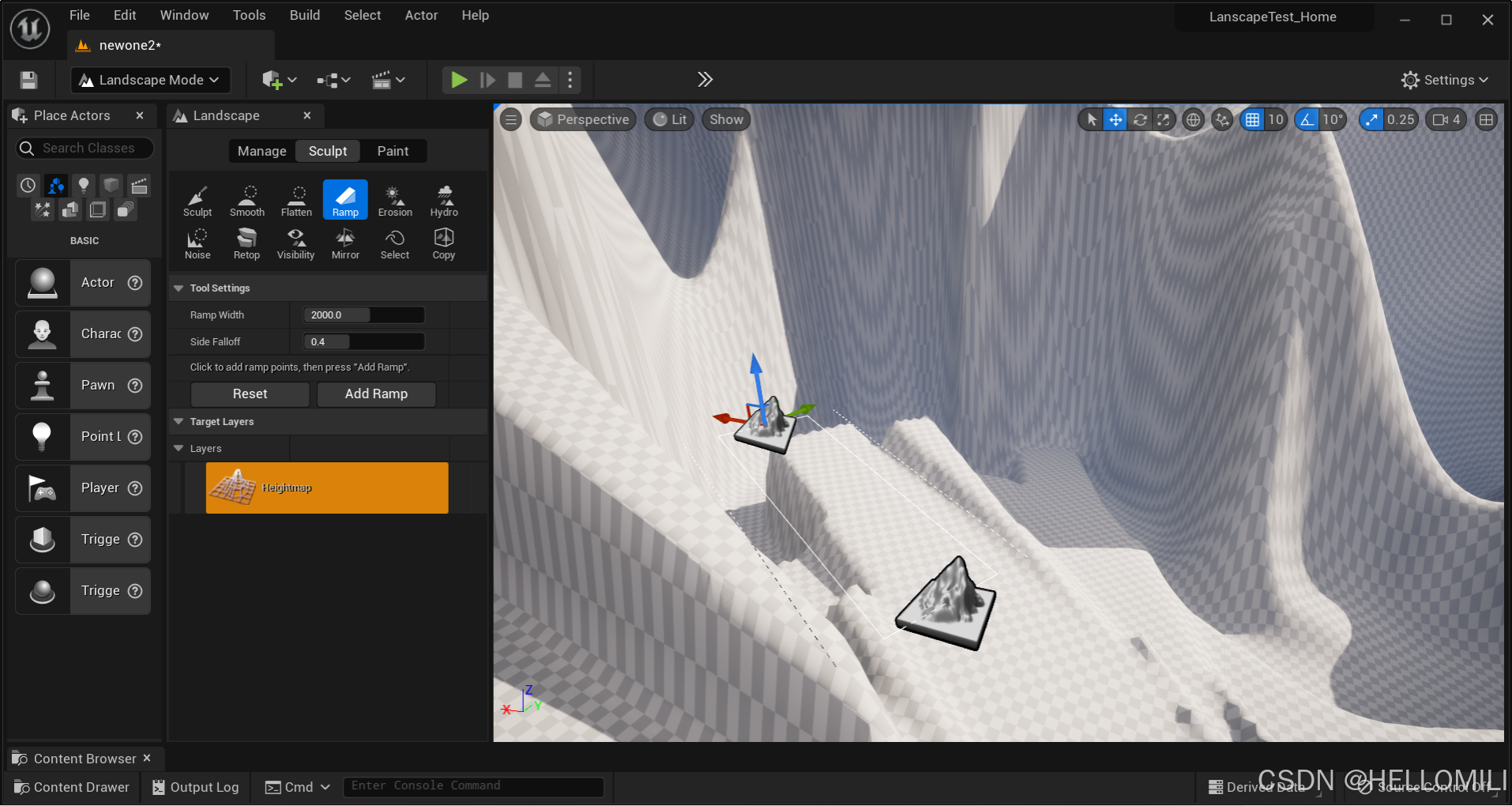Screen dimensions: 1512x806
Task: Open the Lit view mode menu
Action: click(x=670, y=120)
